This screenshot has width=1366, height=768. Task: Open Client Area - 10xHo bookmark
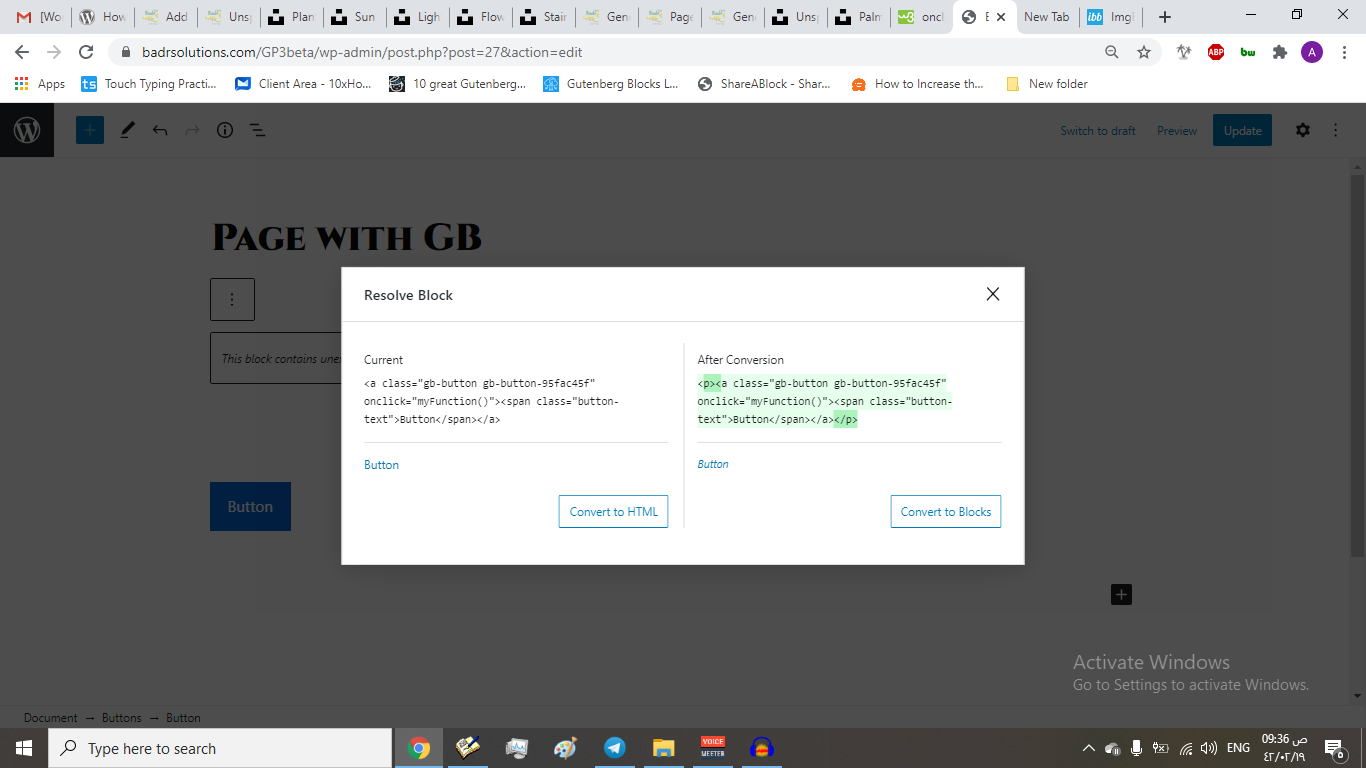click(x=303, y=84)
